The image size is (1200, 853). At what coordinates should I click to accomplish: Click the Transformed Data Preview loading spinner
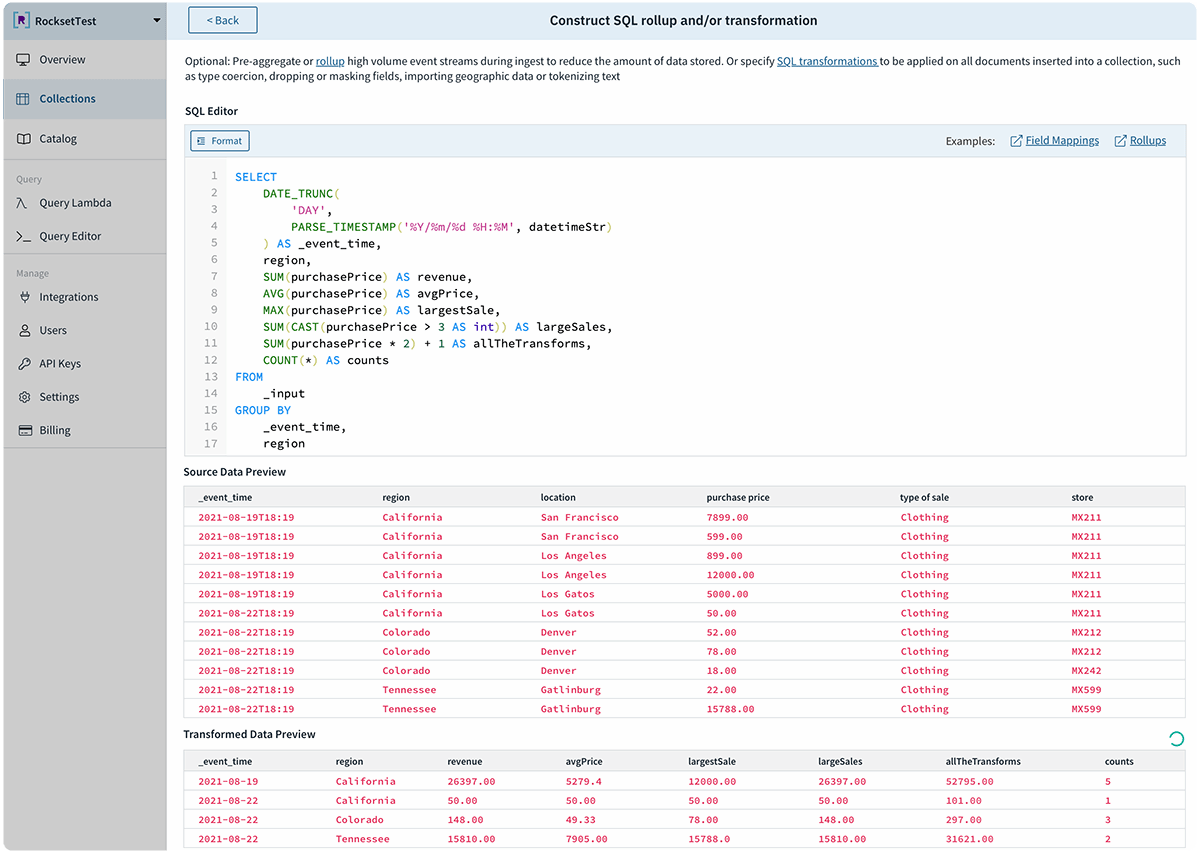click(1176, 739)
